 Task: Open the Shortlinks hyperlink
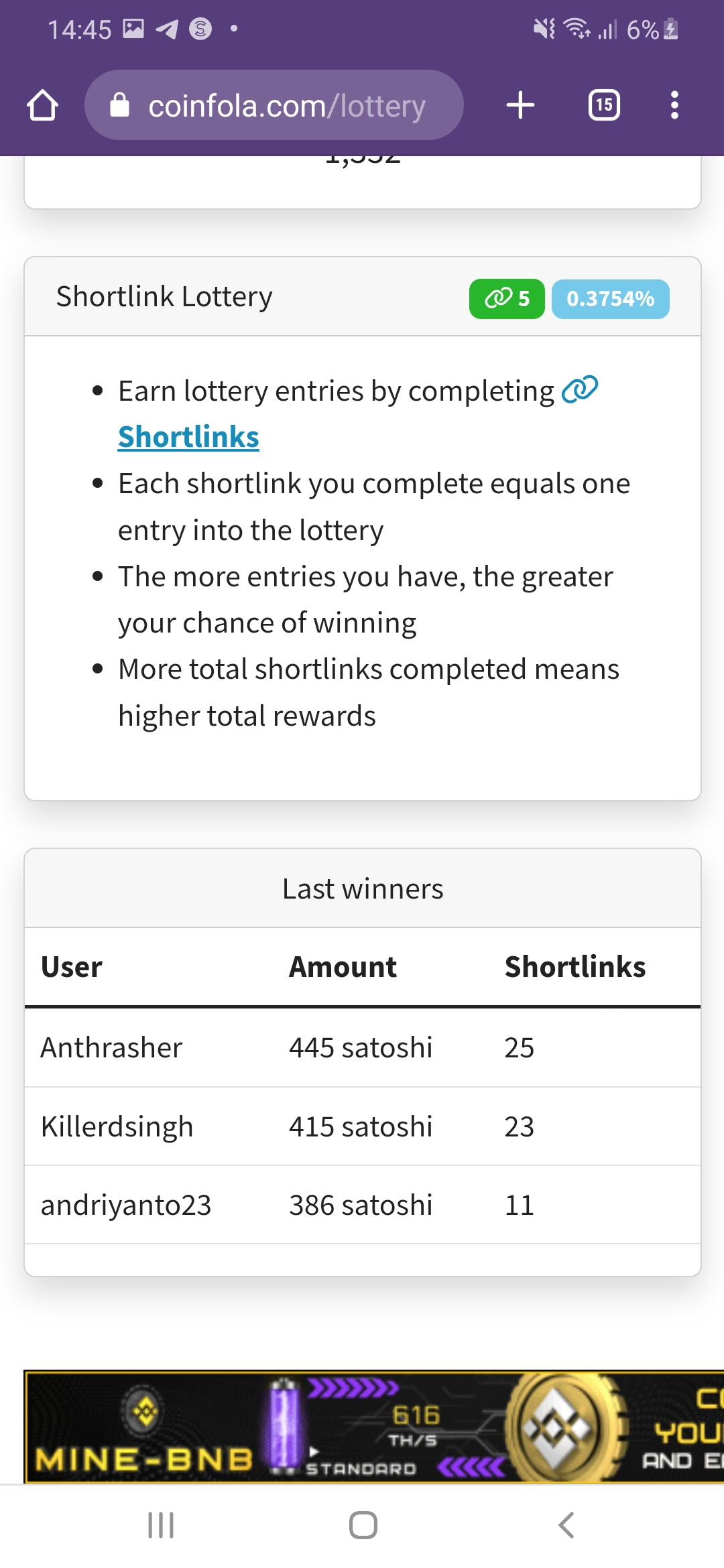tap(188, 437)
